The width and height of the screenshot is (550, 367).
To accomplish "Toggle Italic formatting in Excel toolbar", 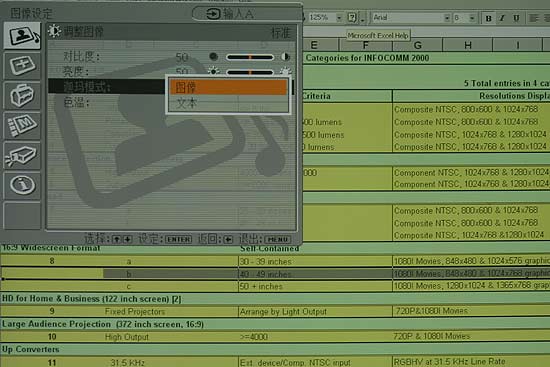I will pos(502,18).
